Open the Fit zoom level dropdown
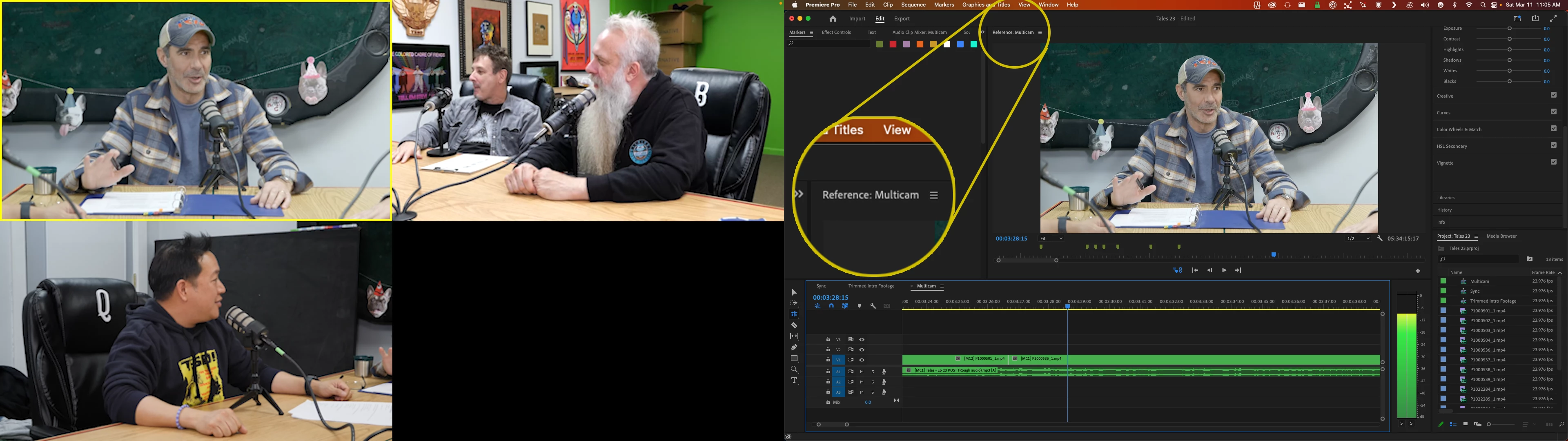 [1051, 239]
